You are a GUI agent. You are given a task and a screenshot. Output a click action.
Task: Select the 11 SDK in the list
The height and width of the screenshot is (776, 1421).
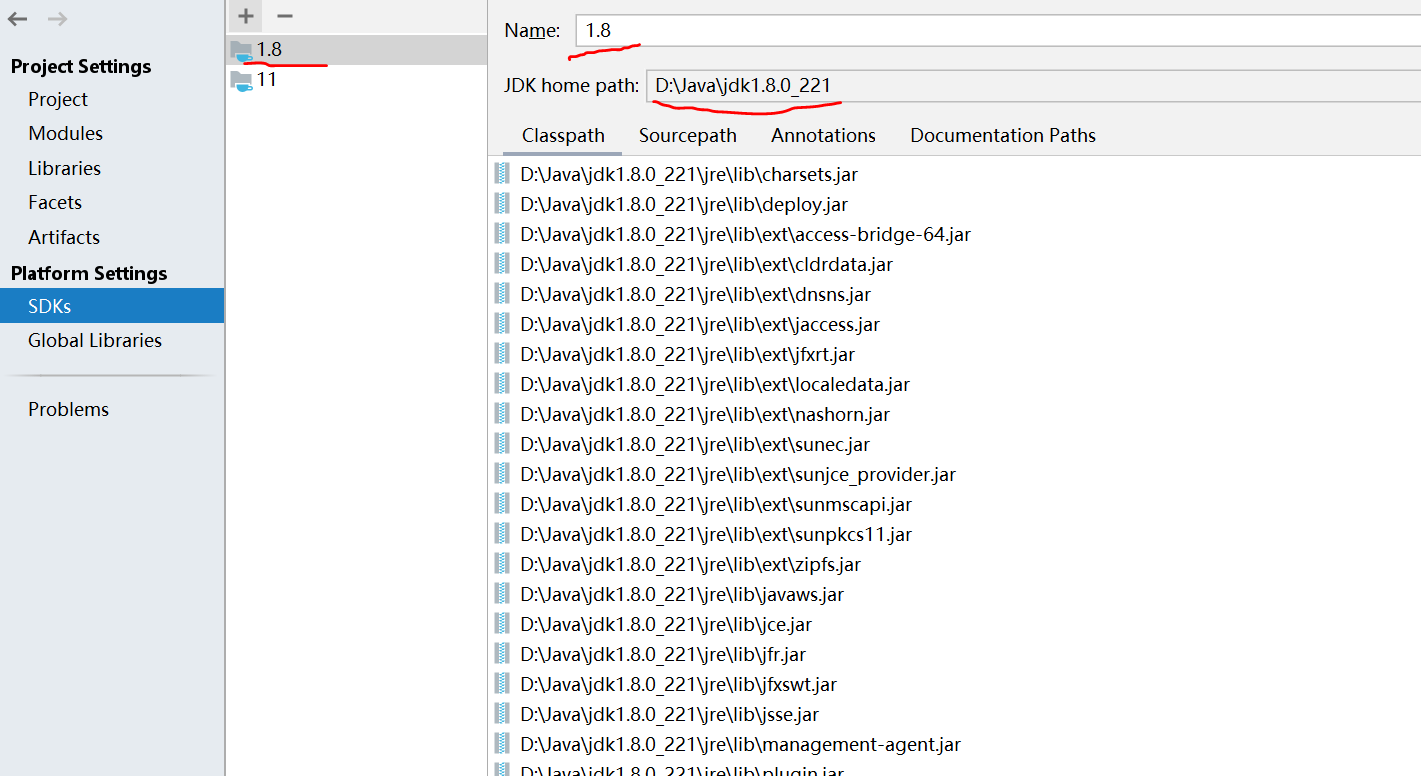coord(265,80)
